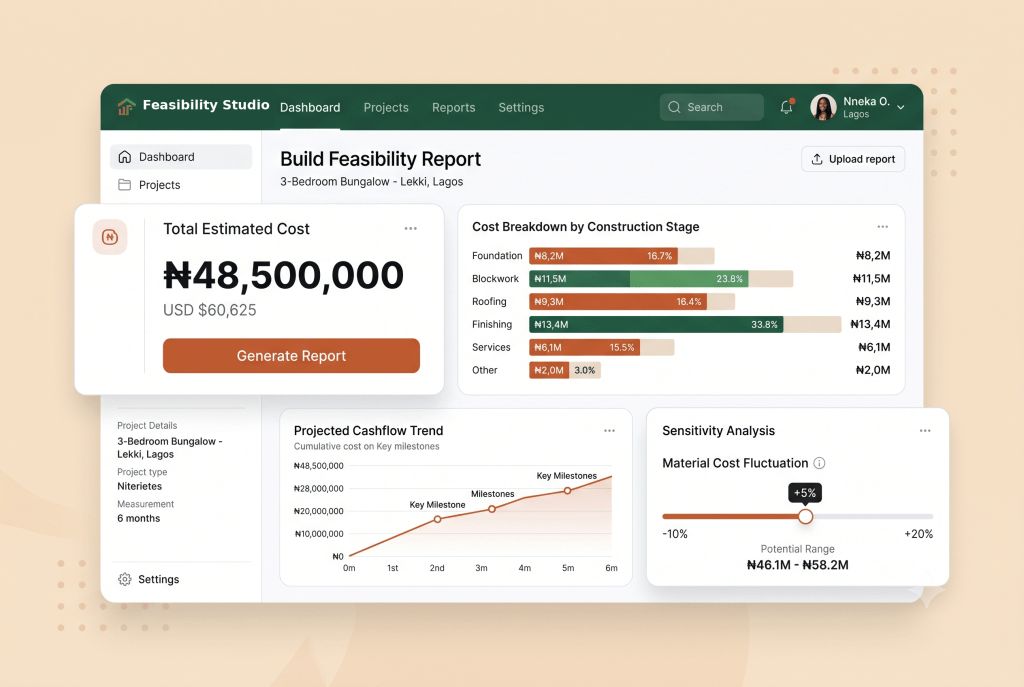Open the Projects tab in top navigation

tap(386, 108)
